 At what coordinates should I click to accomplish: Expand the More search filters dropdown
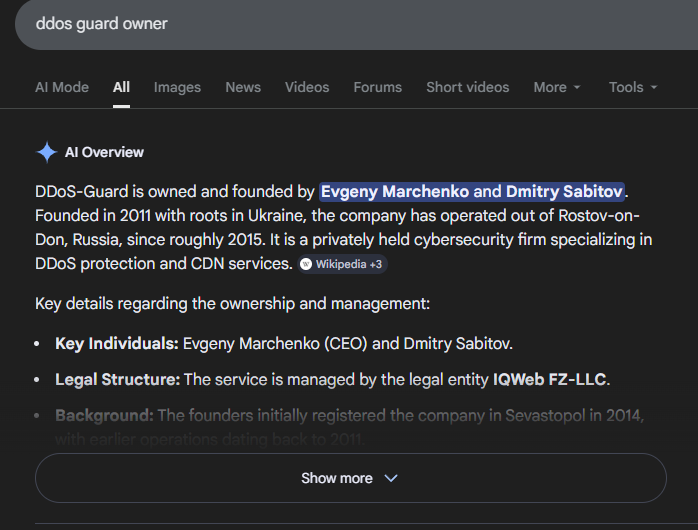click(x=557, y=87)
